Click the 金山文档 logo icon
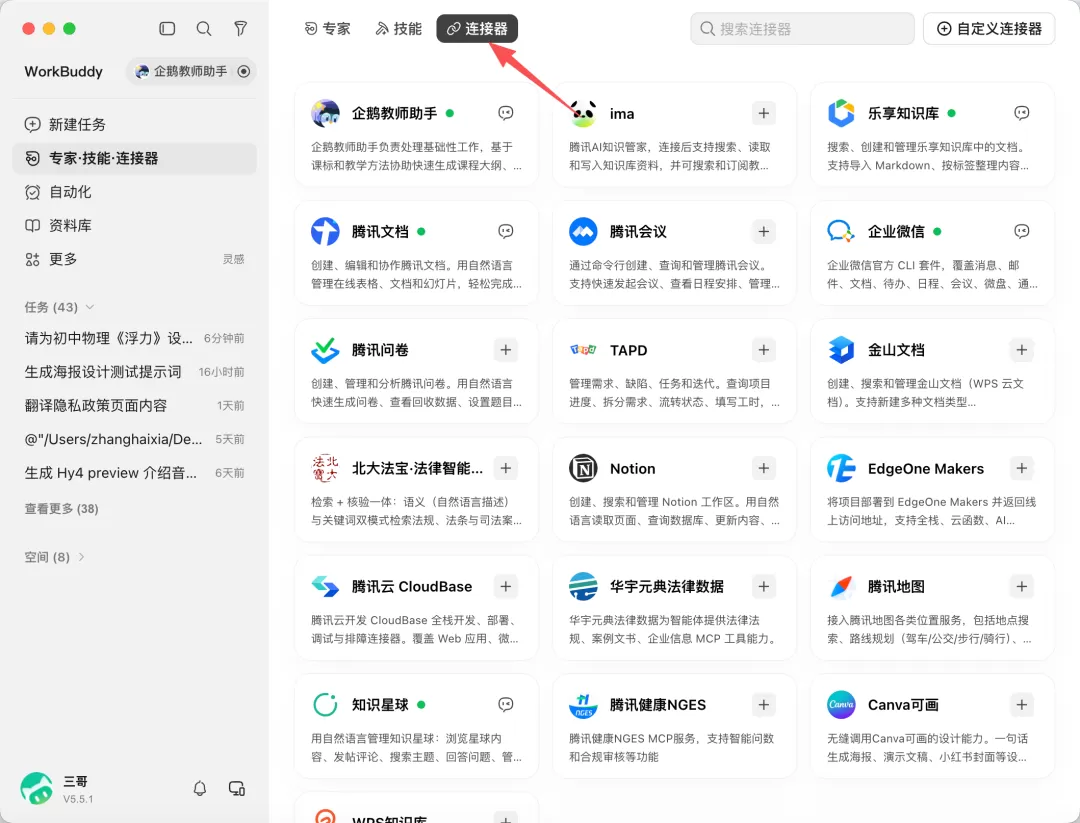The image size is (1080, 823). click(841, 350)
